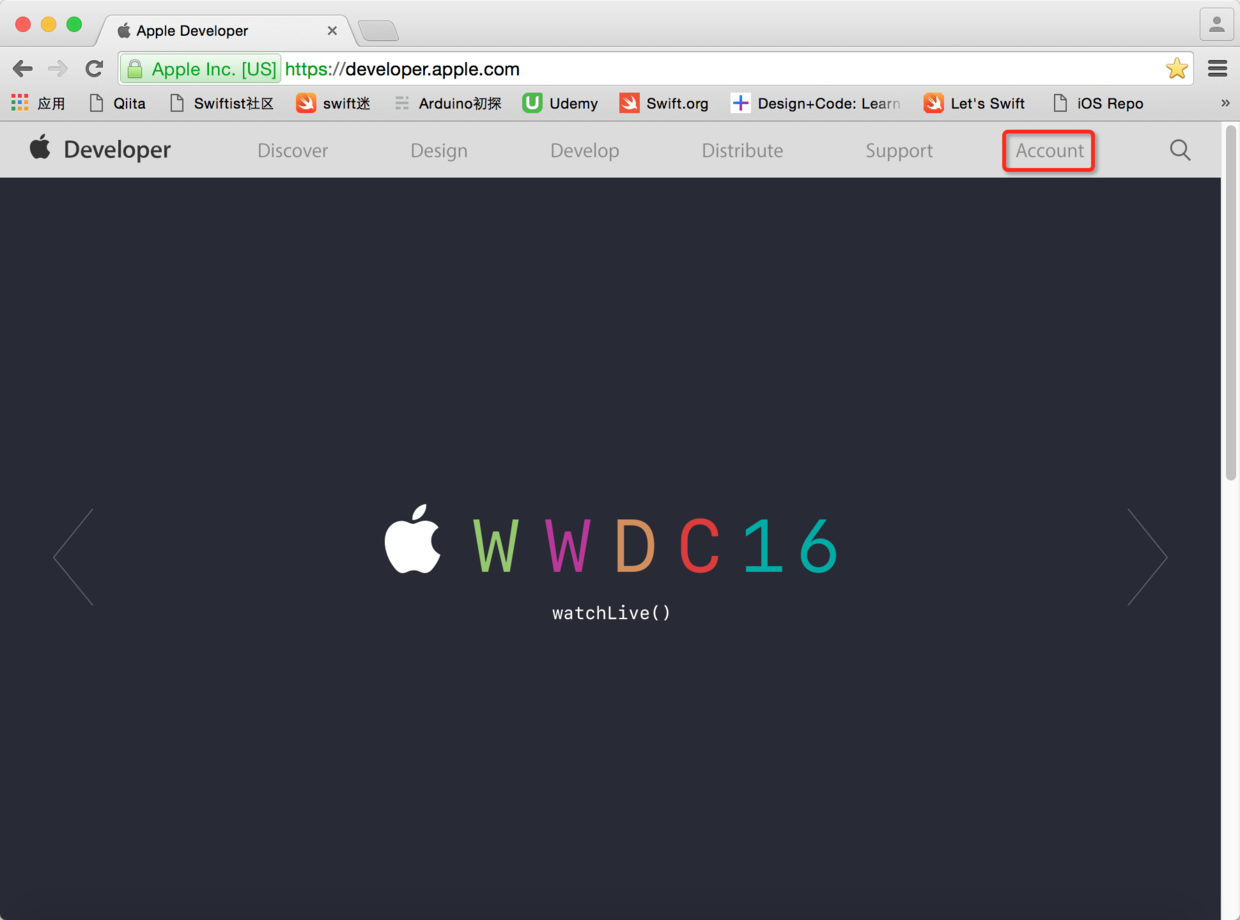This screenshot has height=920, width=1240.
Task: Select the Apple Developer tab
Action: click(x=228, y=30)
